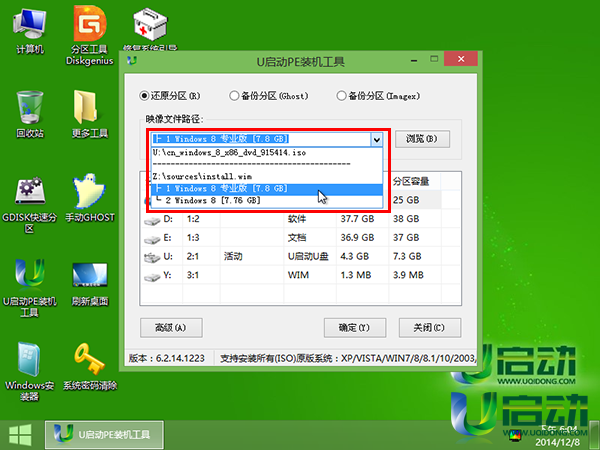Open U启动PE装机工具 desktop shortcut
The height and width of the screenshot is (450, 600).
[30, 289]
